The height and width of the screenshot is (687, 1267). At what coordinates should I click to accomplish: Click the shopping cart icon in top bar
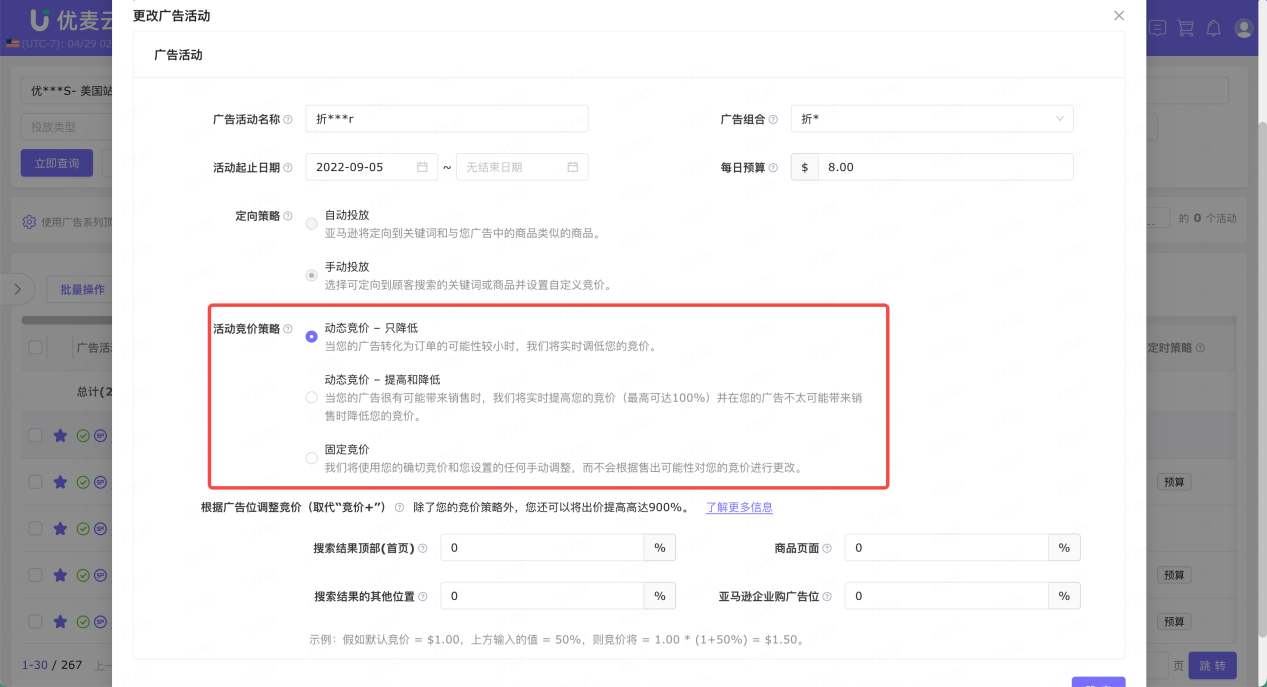1185,28
